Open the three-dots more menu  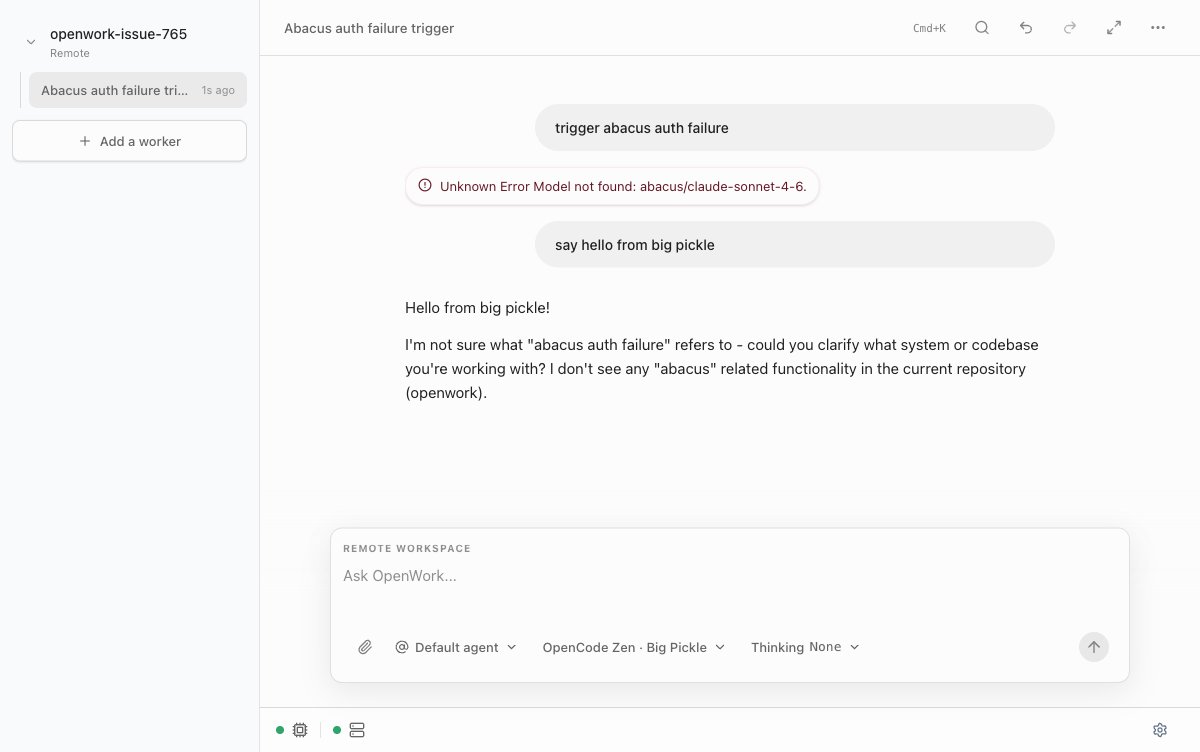(x=1158, y=28)
